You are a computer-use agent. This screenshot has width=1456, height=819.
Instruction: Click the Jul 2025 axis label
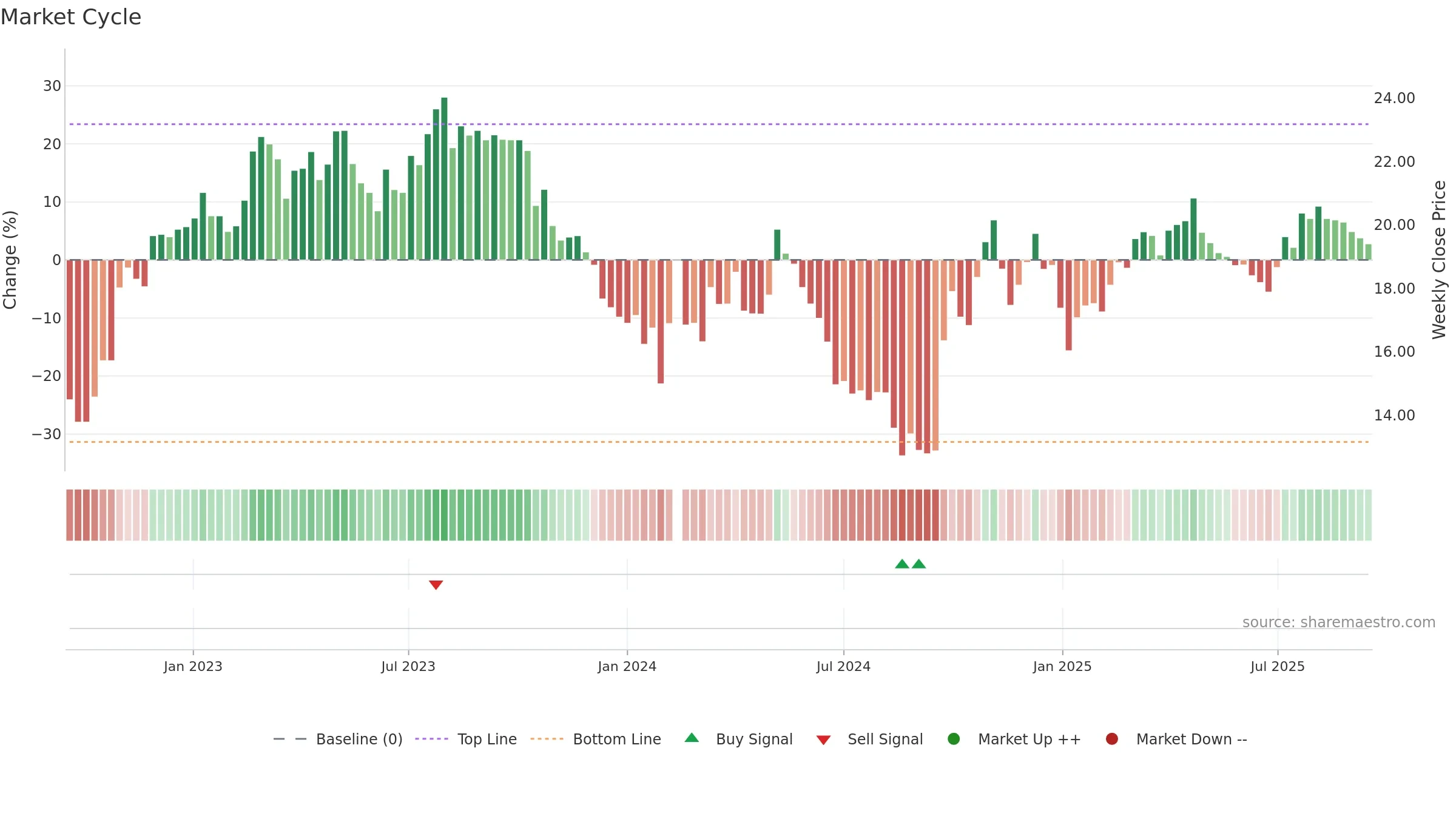tap(1278, 667)
